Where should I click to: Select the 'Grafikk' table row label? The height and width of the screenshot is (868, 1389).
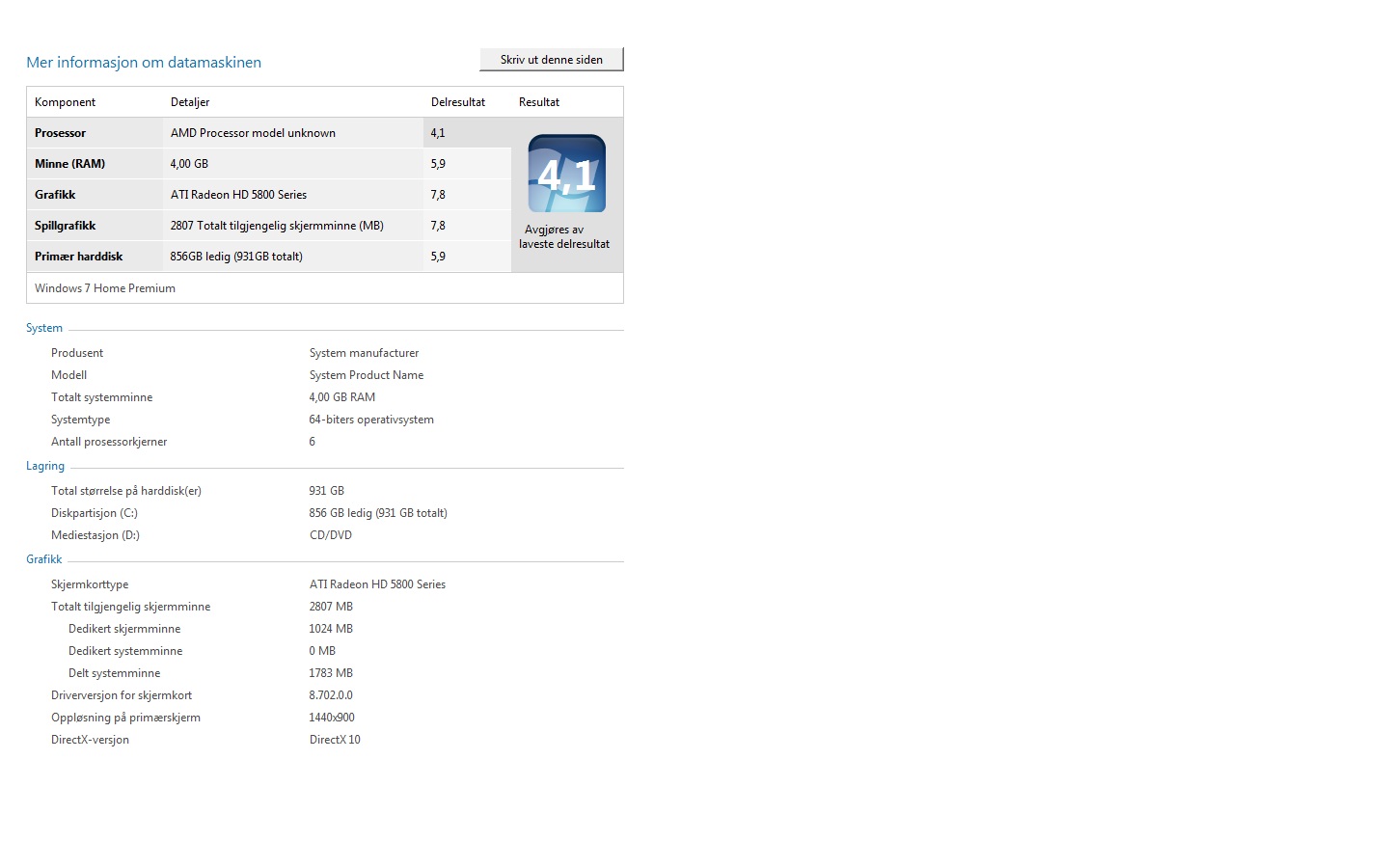pos(55,195)
